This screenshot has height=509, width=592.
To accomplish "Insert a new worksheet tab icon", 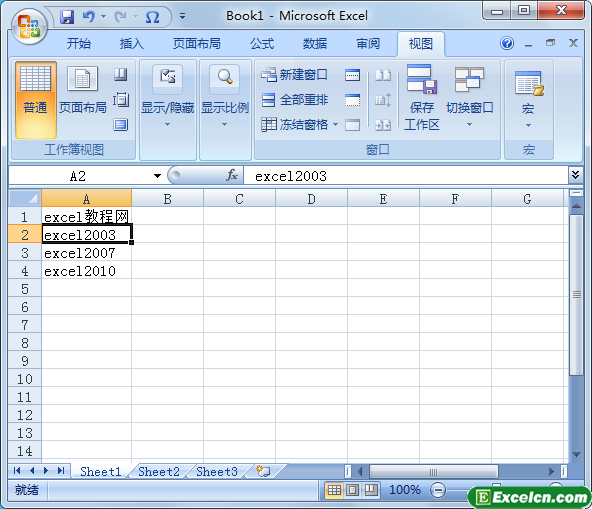I will pyautogui.click(x=263, y=471).
